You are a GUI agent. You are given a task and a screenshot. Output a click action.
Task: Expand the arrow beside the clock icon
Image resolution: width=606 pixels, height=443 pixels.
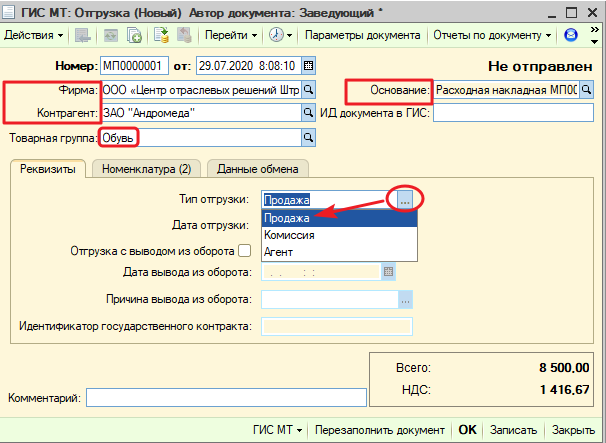tap(289, 36)
